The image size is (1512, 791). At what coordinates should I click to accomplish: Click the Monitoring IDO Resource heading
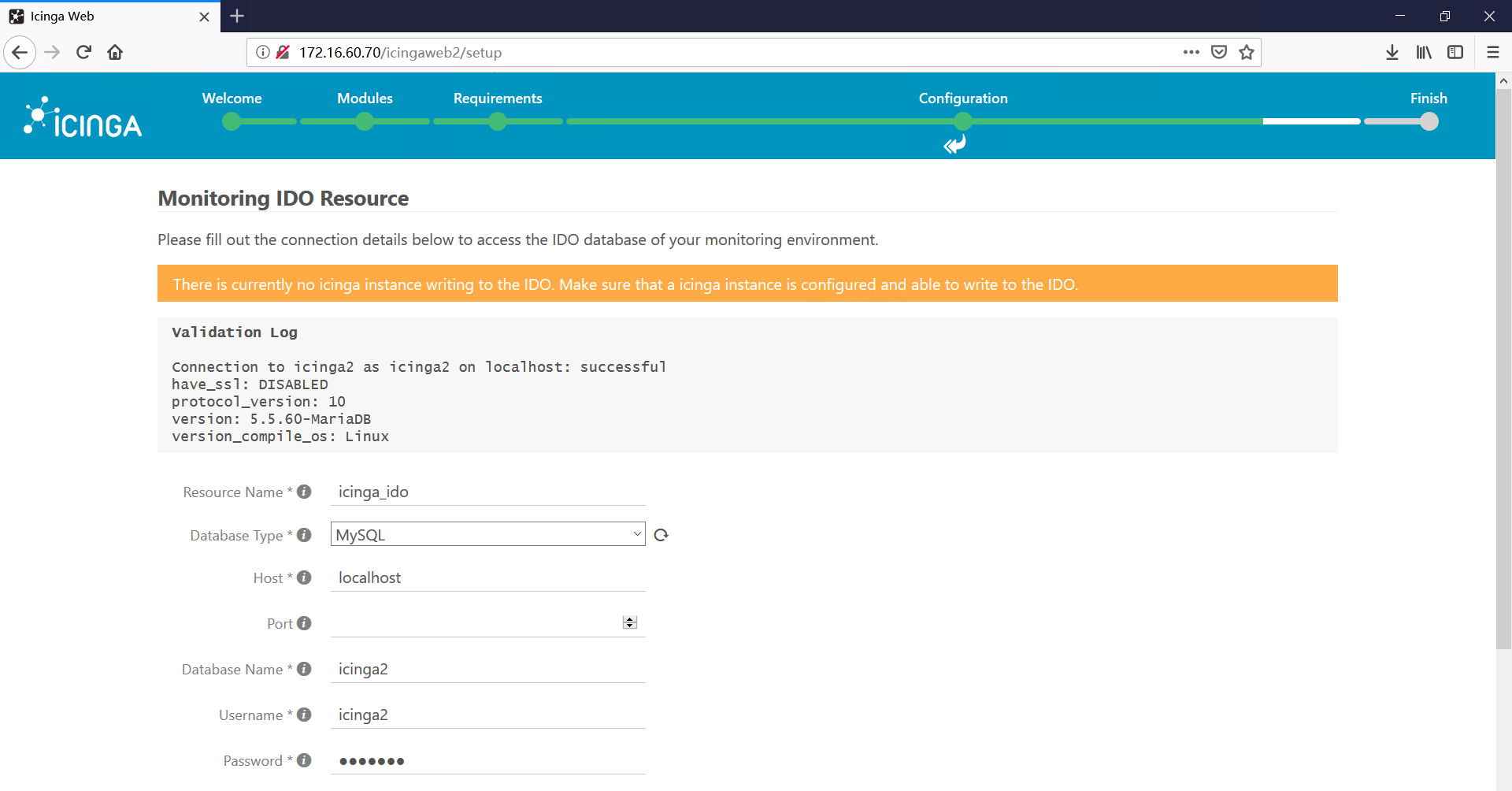click(283, 199)
